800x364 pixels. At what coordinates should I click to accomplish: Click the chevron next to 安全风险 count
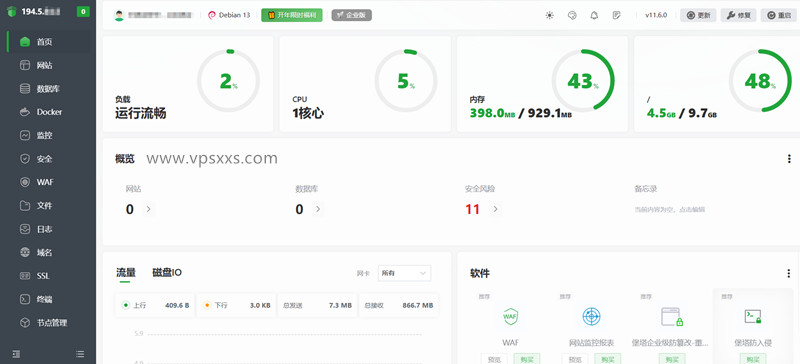pos(495,209)
